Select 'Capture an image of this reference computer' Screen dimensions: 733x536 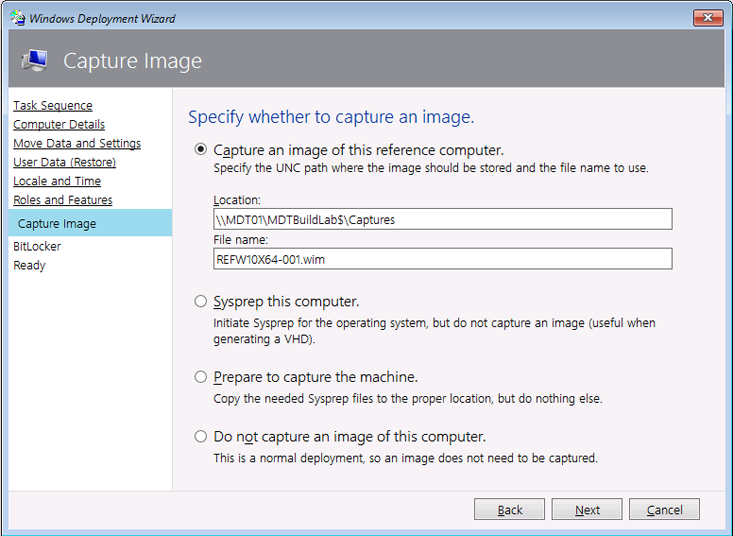coord(201,150)
